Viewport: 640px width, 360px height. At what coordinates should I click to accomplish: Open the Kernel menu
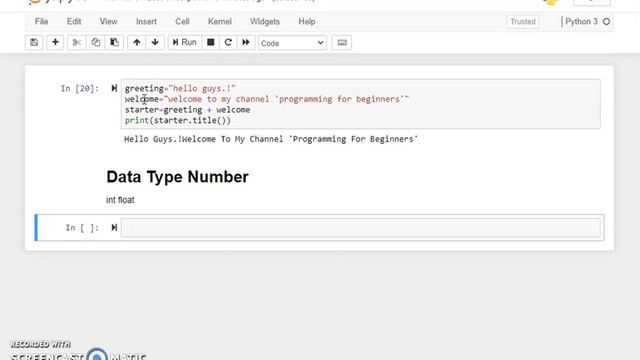click(x=220, y=22)
